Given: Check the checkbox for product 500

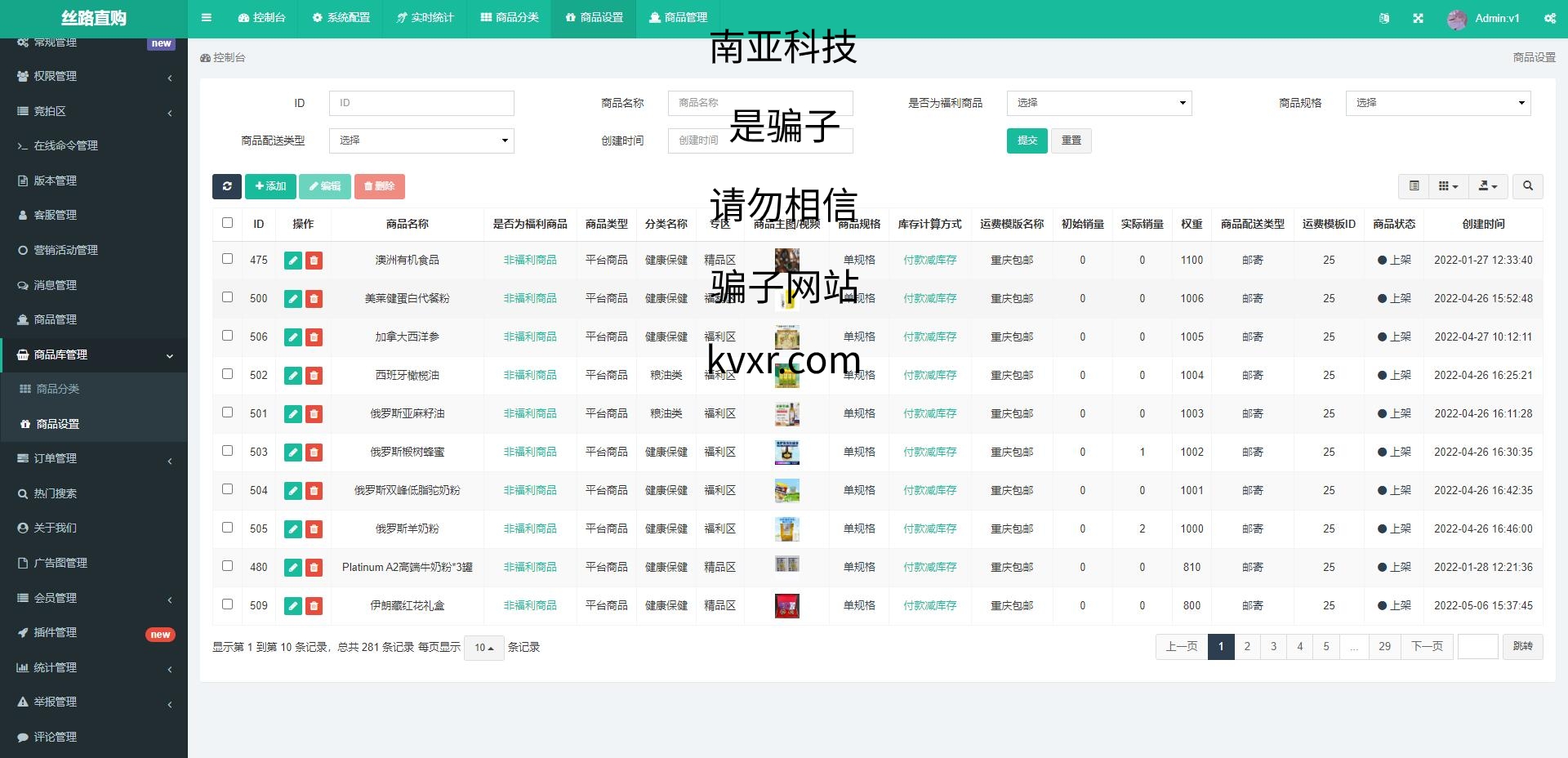Looking at the screenshot, I should click(227, 297).
